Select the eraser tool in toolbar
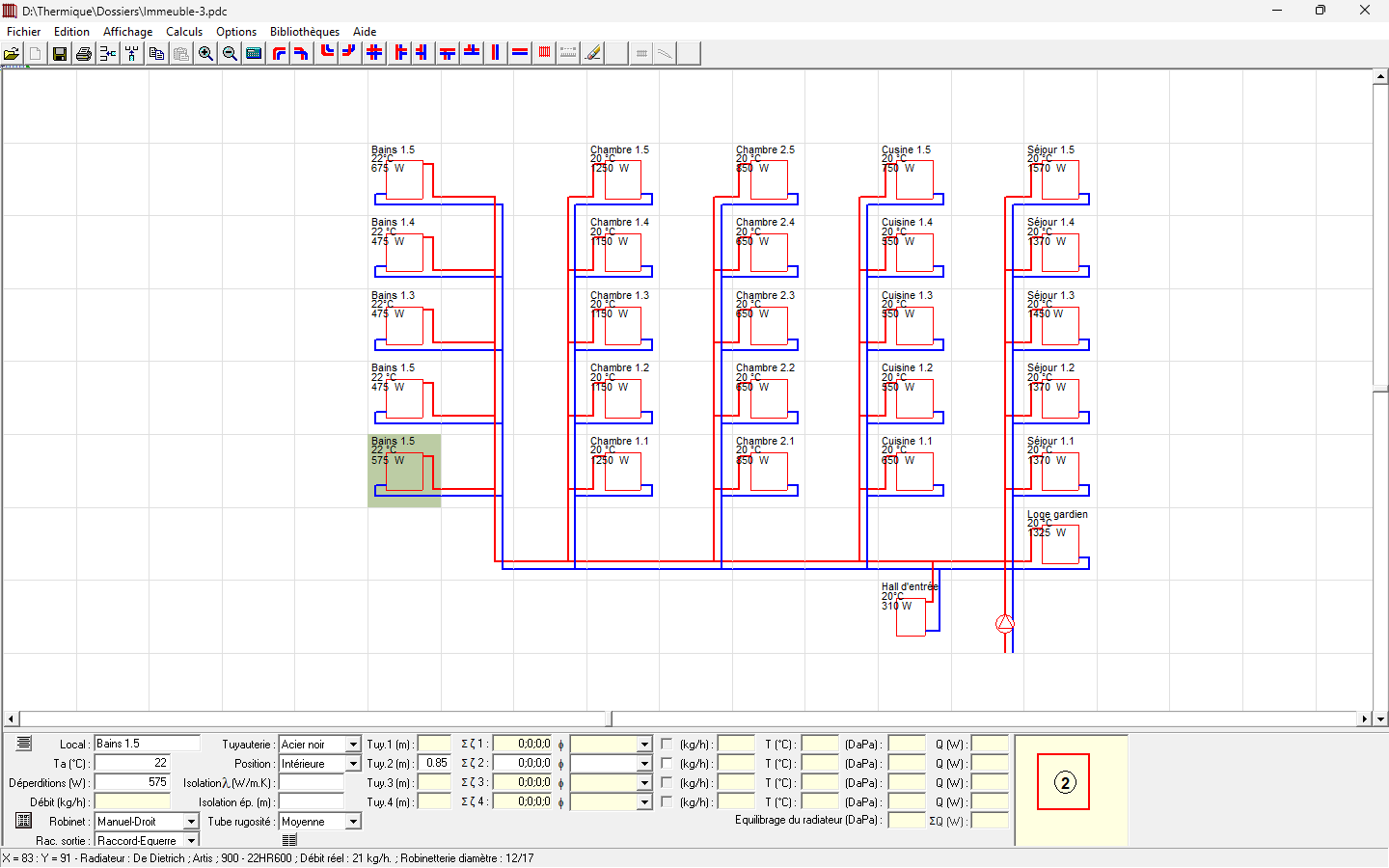 [x=593, y=54]
